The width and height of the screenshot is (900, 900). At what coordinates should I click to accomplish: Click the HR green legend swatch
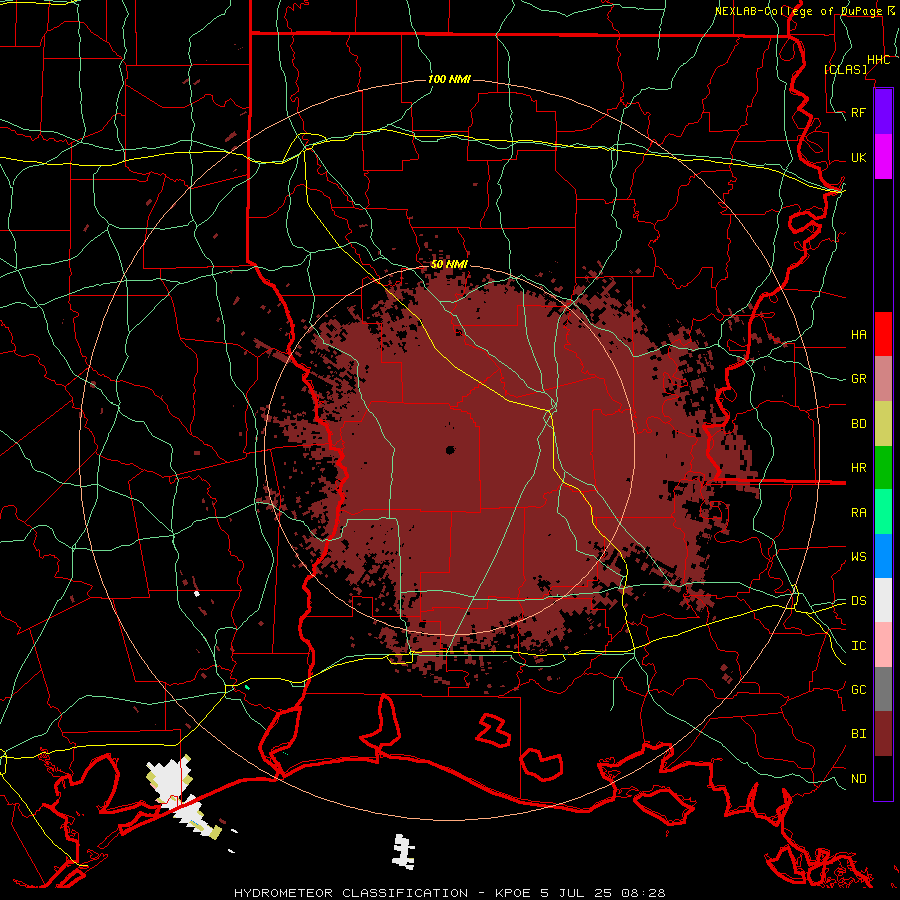click(883, 468)
